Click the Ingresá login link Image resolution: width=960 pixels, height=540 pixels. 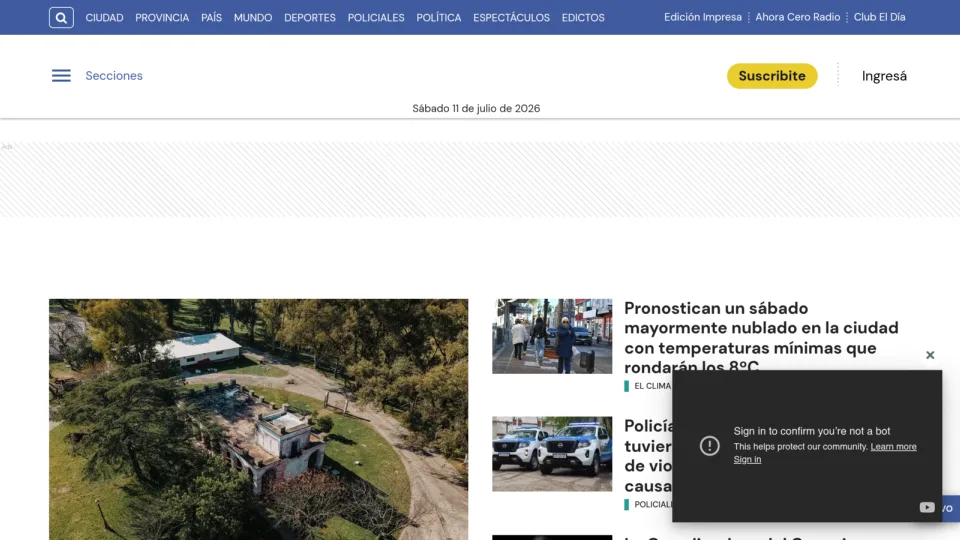tap(884, 76)
